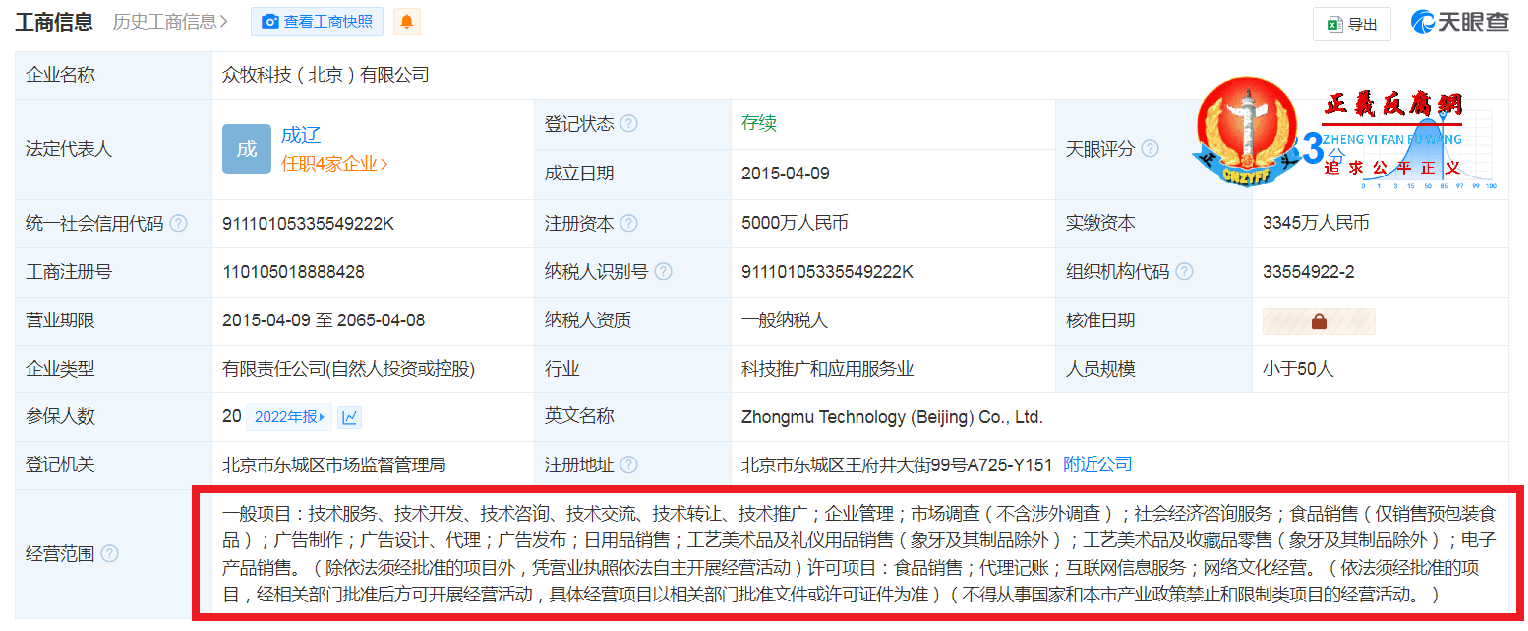Open the 2022年报 year selector

click(x=288, y=417)
